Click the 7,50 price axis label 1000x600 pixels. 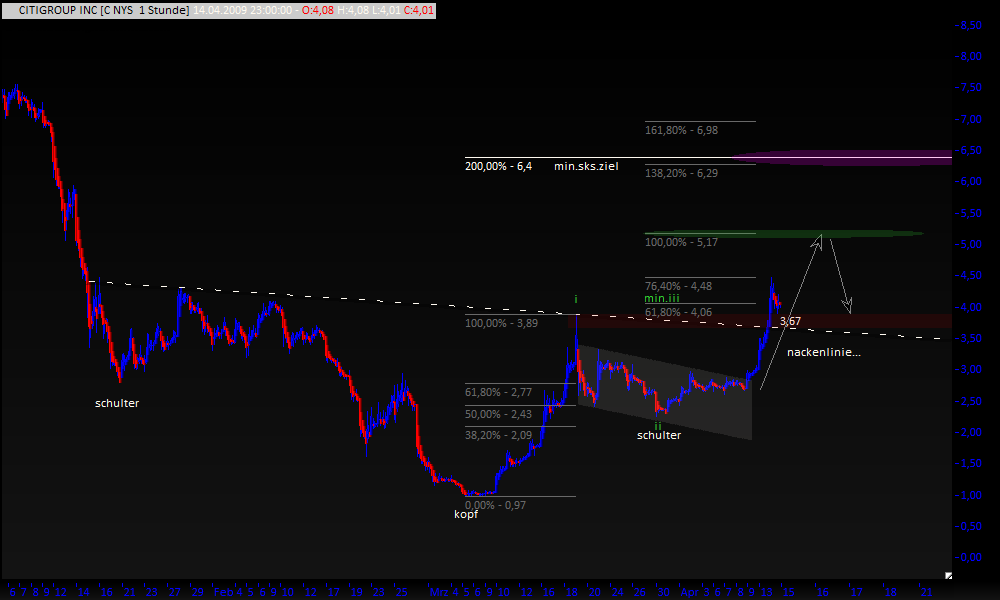969,88
